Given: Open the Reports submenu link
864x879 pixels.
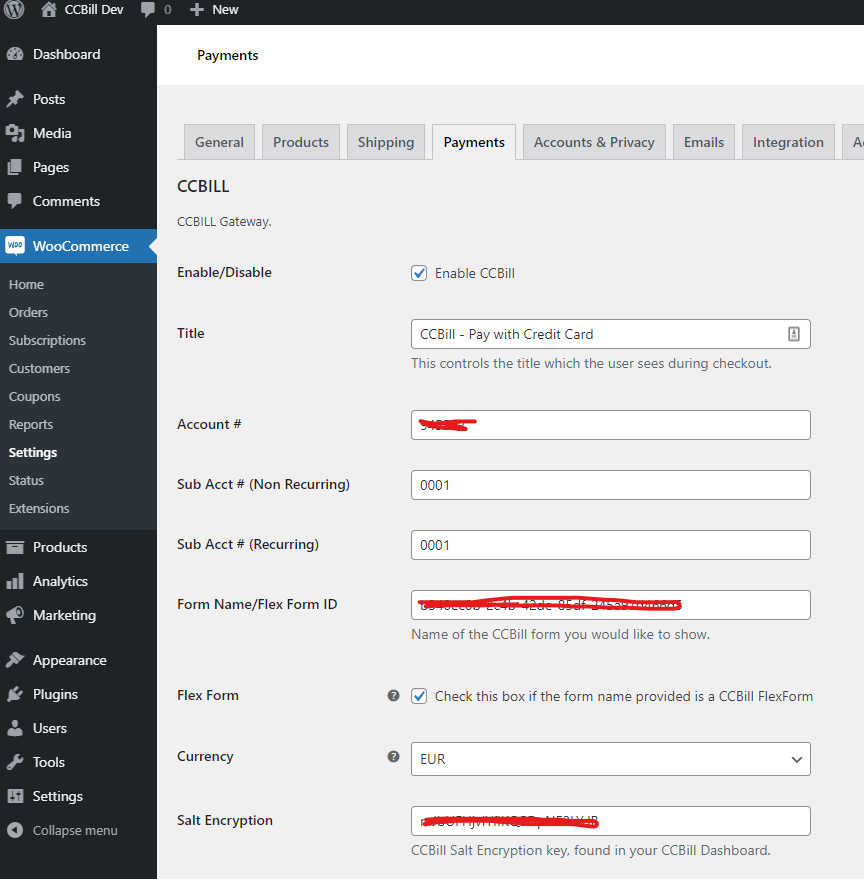Looking at the screenshot, I should click(31, 425).
